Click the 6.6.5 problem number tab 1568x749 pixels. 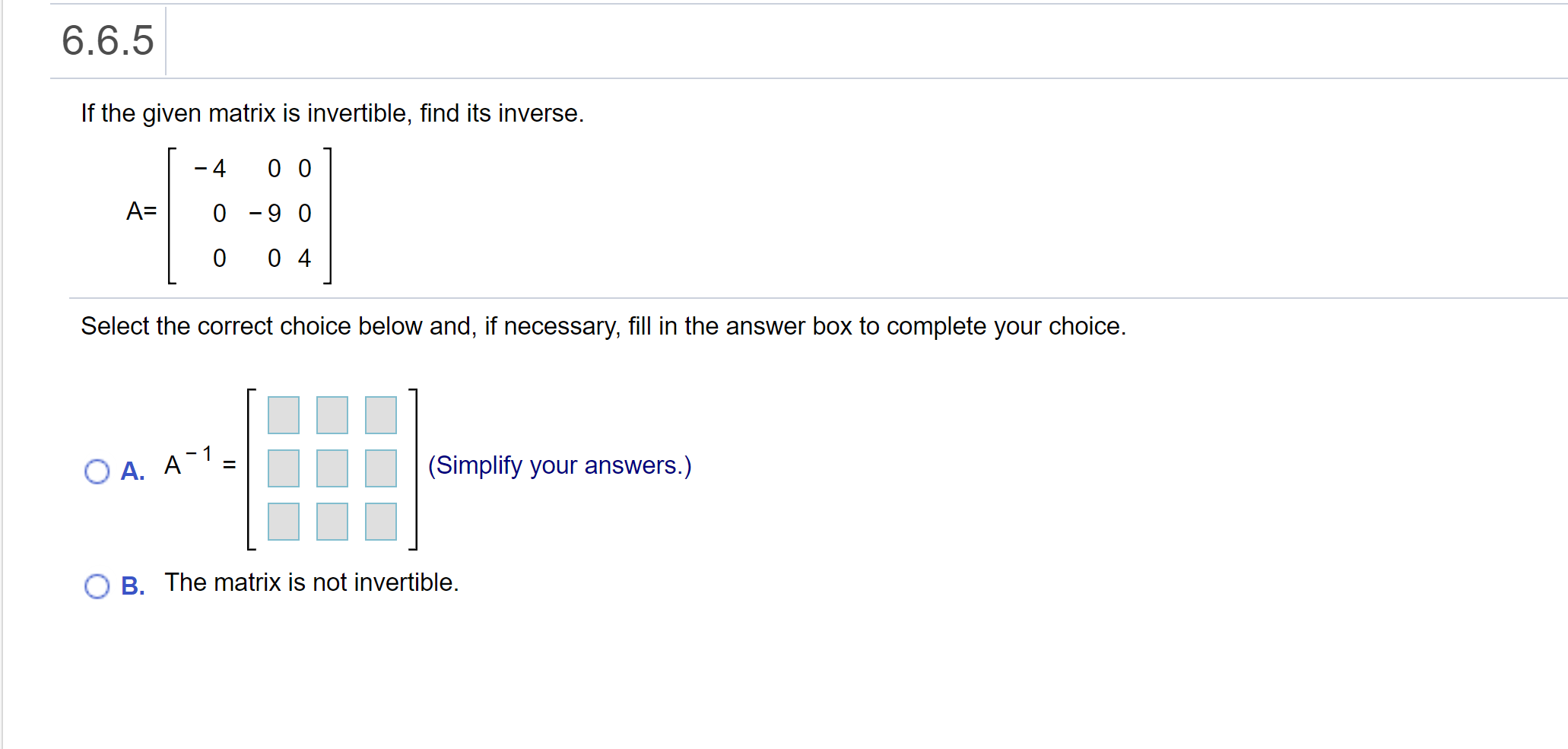(x=106, y=42)
